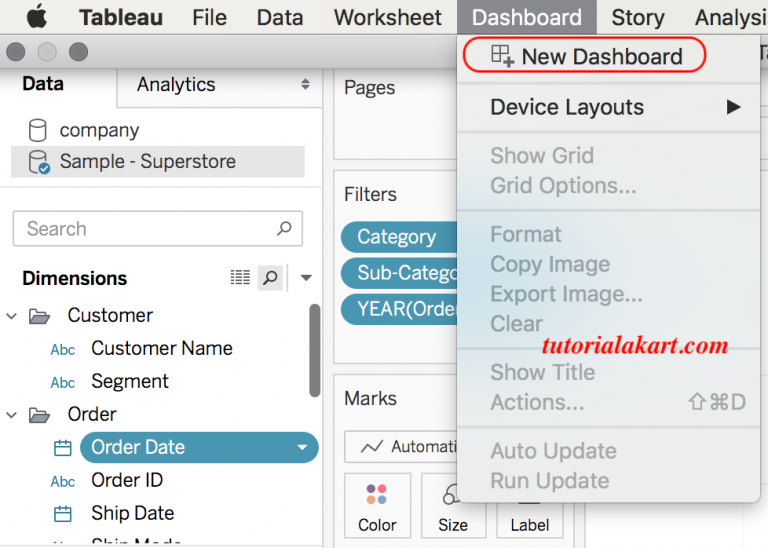Click the company database cylinder icon
The width and height of the screenshot is (768, 548).
[x=38, y=130]
